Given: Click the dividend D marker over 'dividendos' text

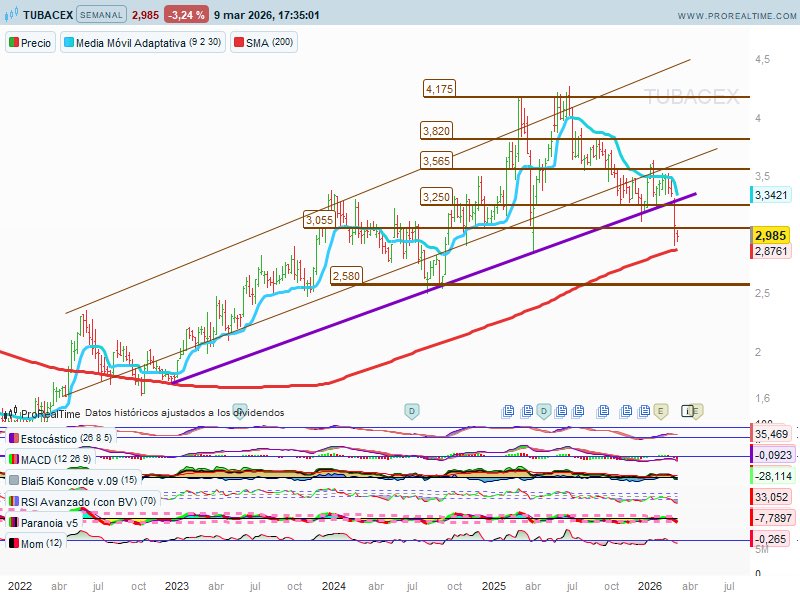Looking at the screenshot, I should point(240,411).
